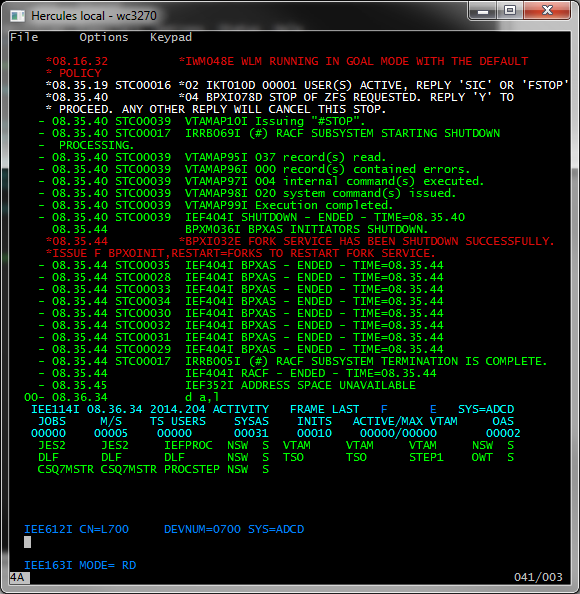Click the OWT status in TSO row
Viewport: 580px width, 594px height.
click(x=482, y=457)
